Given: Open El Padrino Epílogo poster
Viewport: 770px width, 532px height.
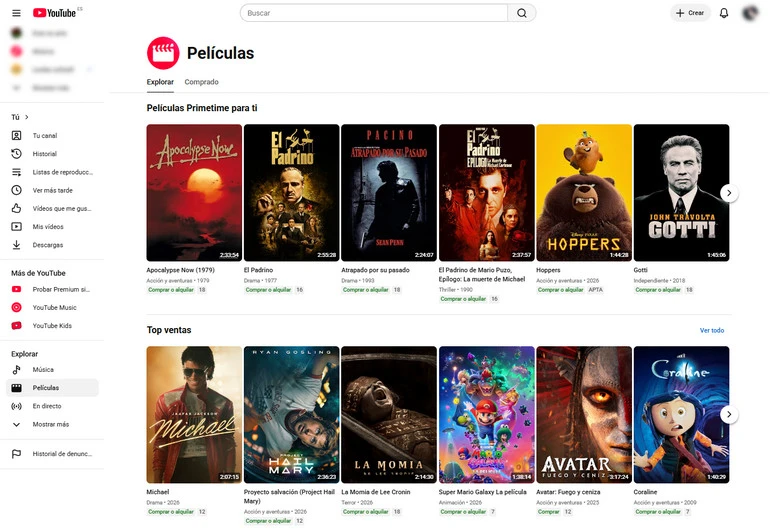Looking at the screenshot, I should 487,193.
